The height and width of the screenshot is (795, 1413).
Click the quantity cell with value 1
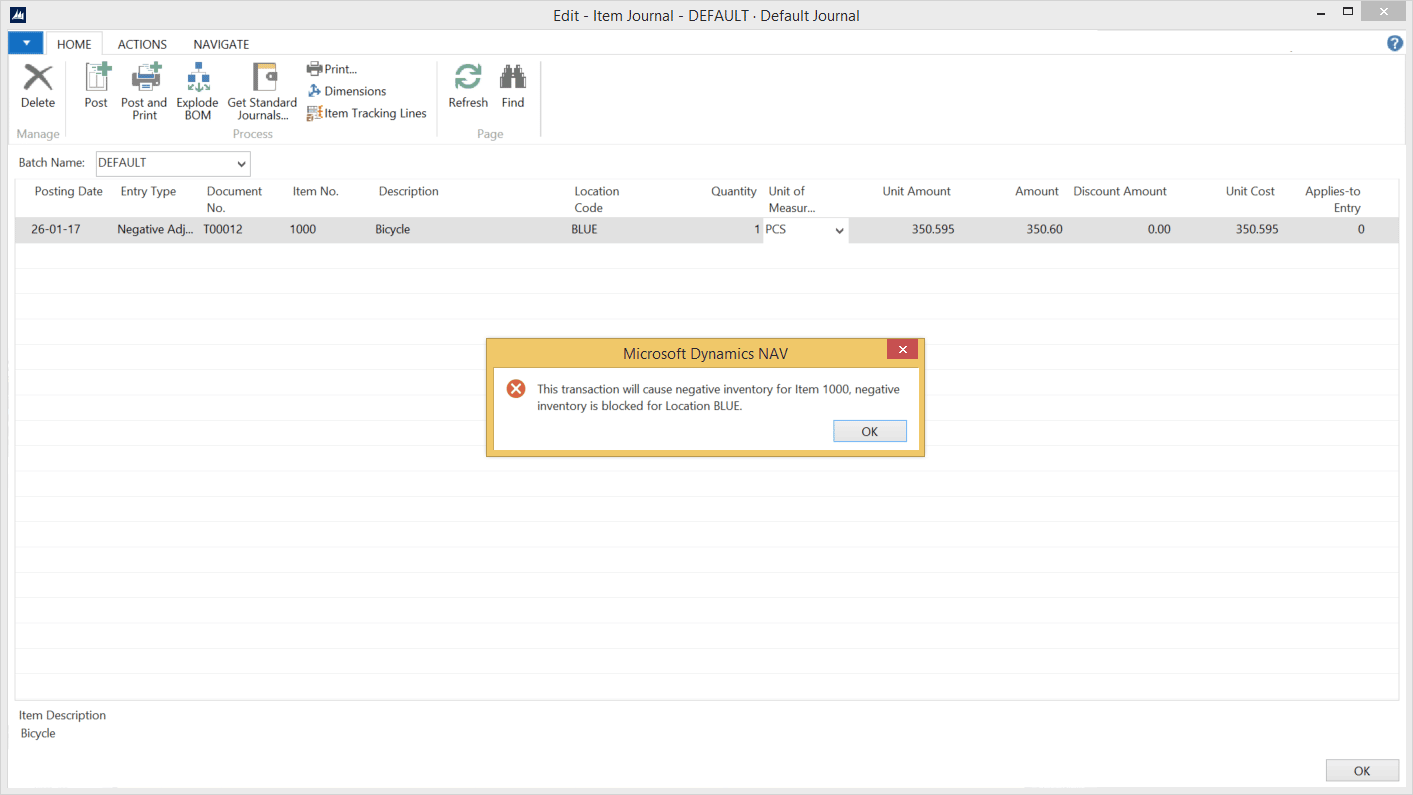[757, 229]
